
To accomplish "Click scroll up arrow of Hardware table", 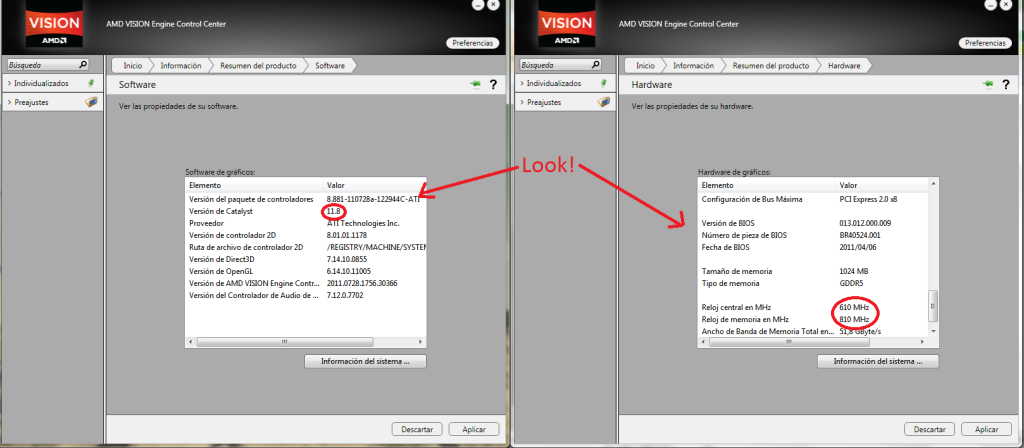I will (933, 185).
